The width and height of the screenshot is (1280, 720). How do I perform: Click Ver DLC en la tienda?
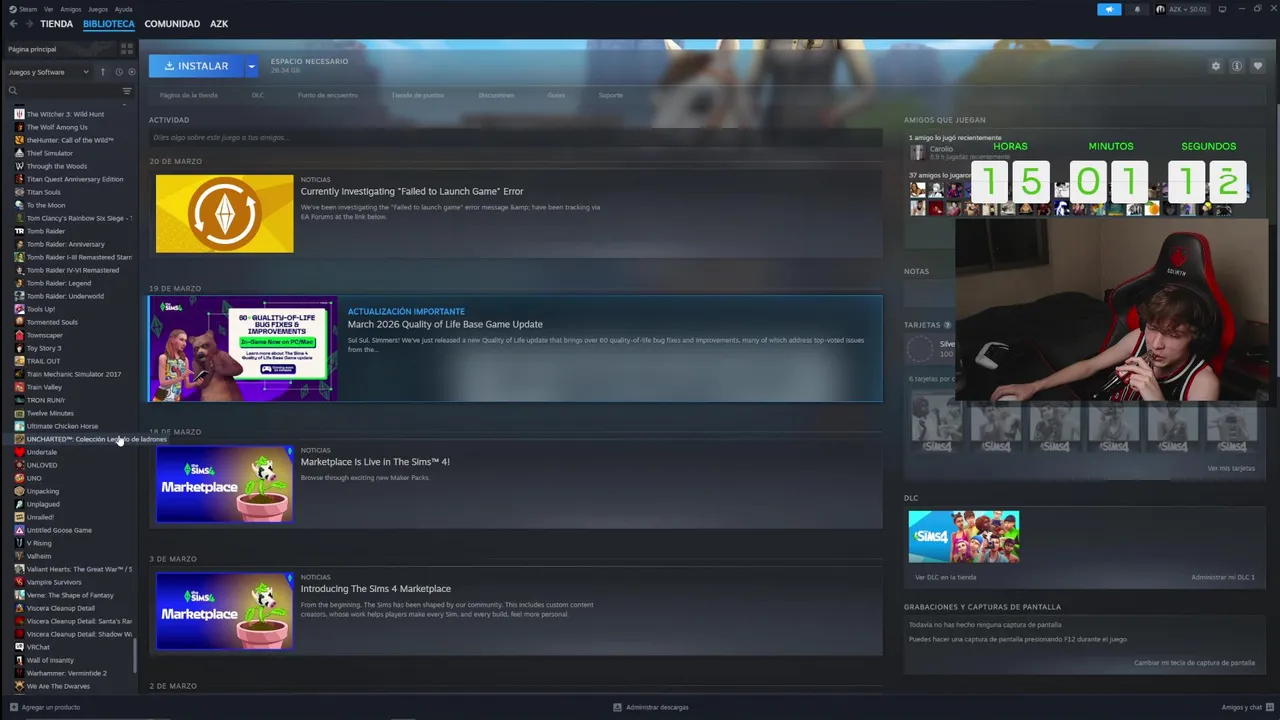(x=945, y=577)
